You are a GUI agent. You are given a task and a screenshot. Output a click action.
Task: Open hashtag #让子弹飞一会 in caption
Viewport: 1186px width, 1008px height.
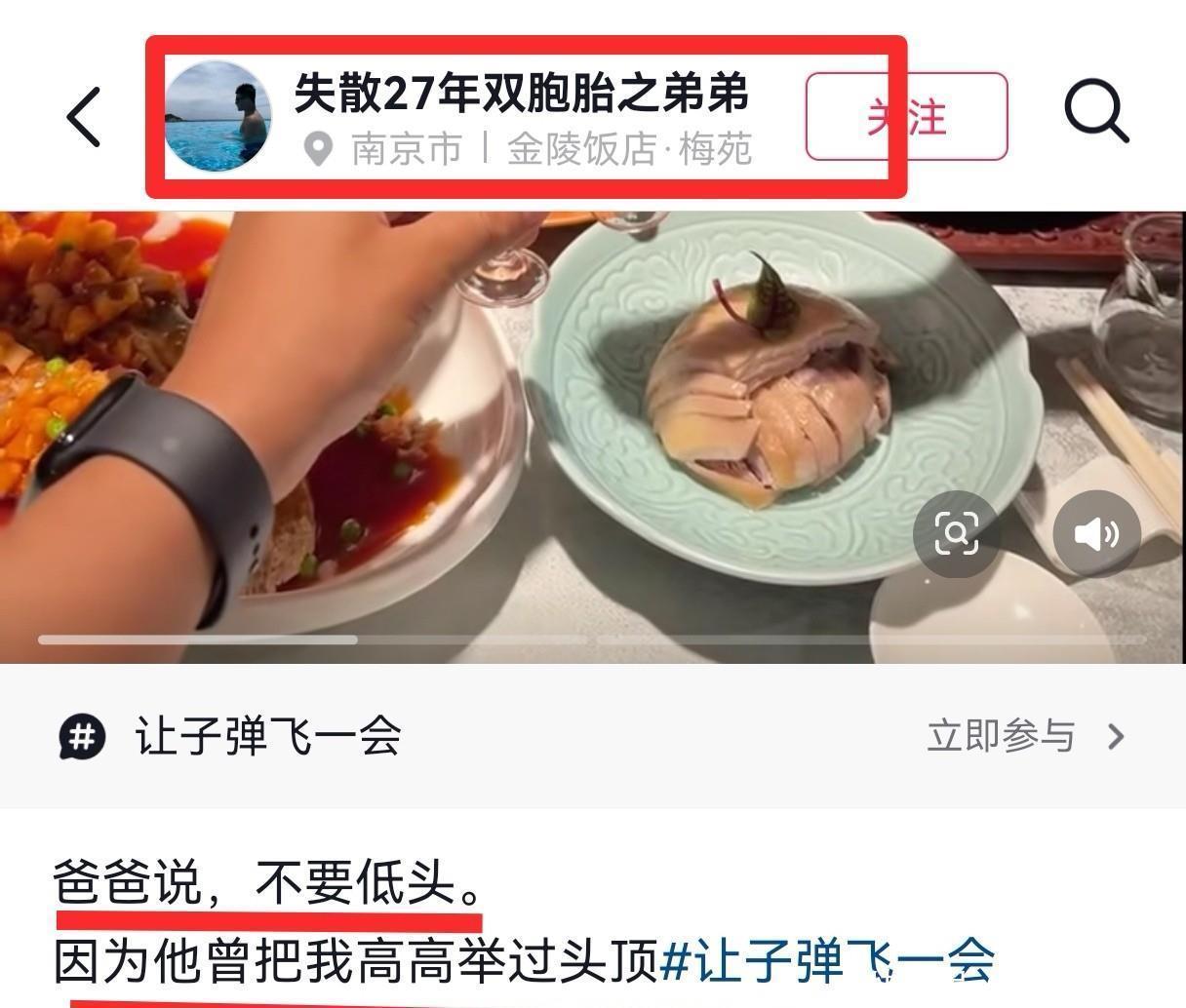point(827,960)
